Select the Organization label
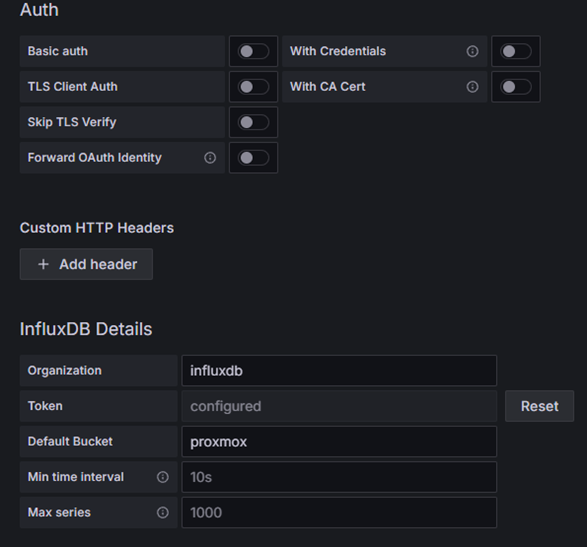 click(64, 371)
